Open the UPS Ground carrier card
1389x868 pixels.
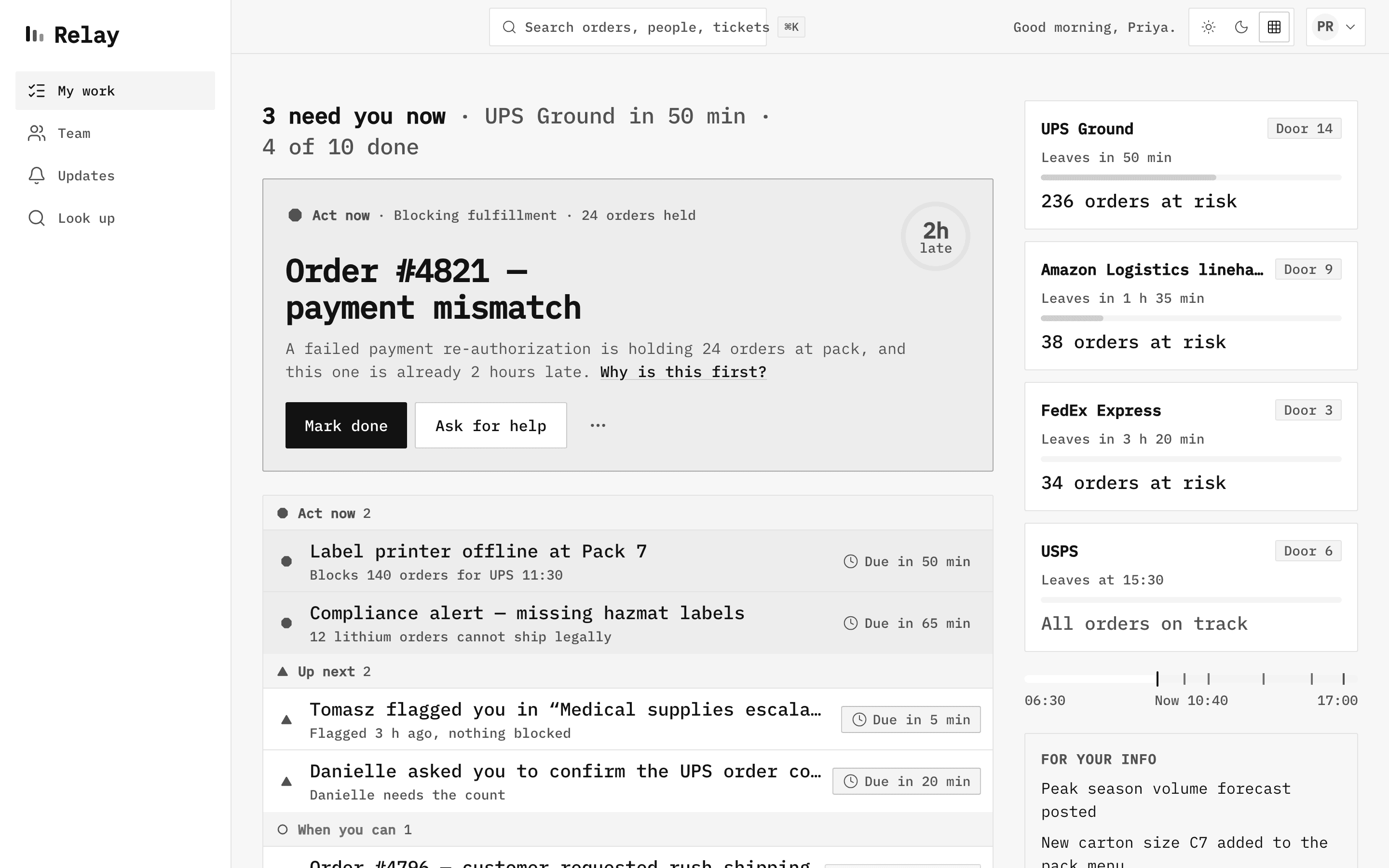tap(1191, 165)
